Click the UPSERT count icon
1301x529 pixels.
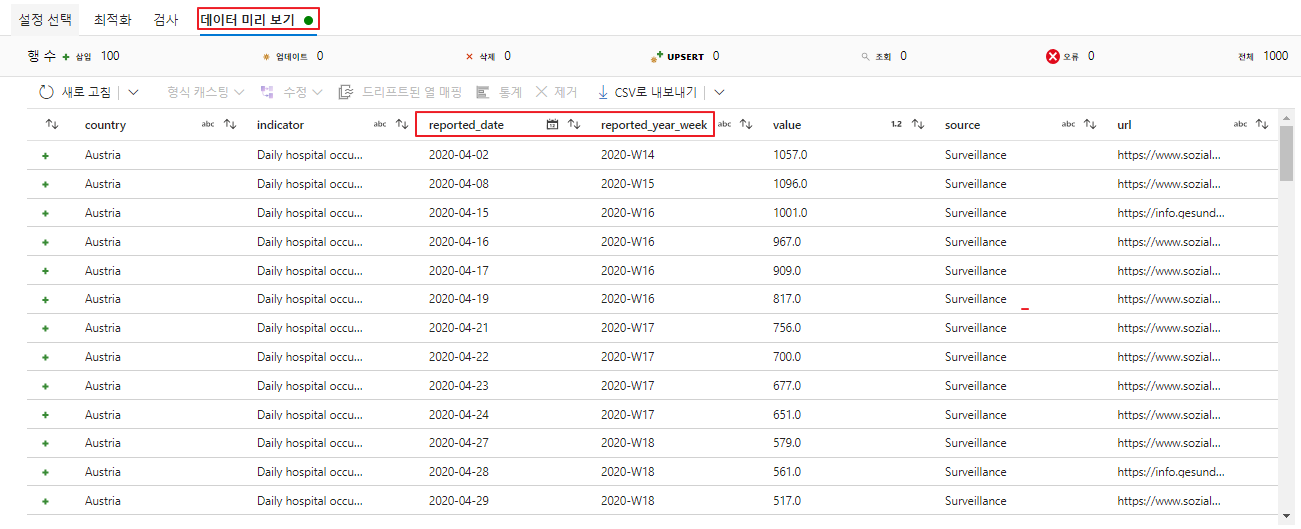pyautogui.click(x=656, y=57)
